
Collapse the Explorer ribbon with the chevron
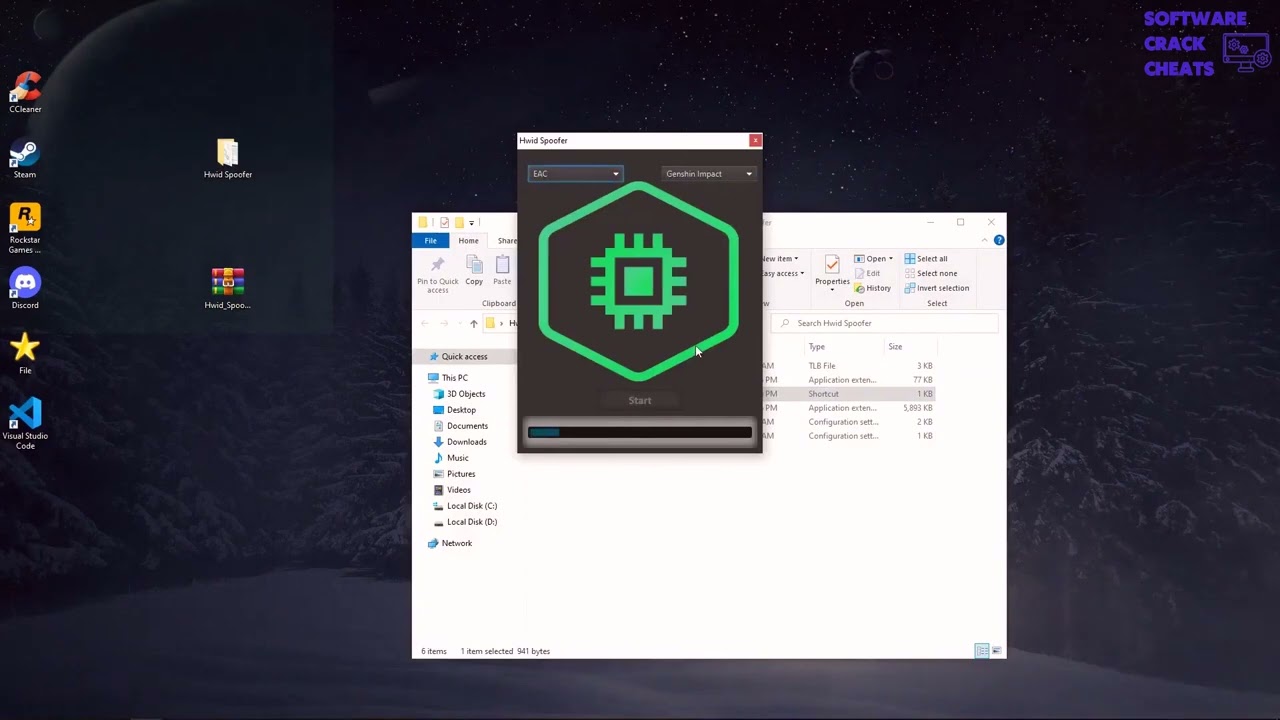pos(984,240)
